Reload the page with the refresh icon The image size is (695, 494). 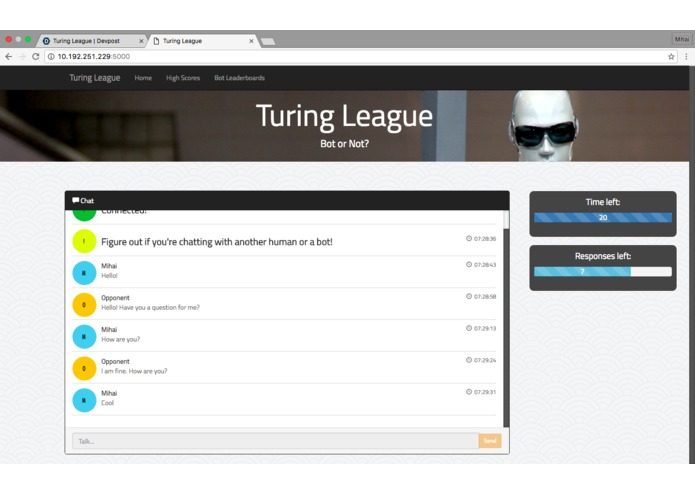point(36,56)
